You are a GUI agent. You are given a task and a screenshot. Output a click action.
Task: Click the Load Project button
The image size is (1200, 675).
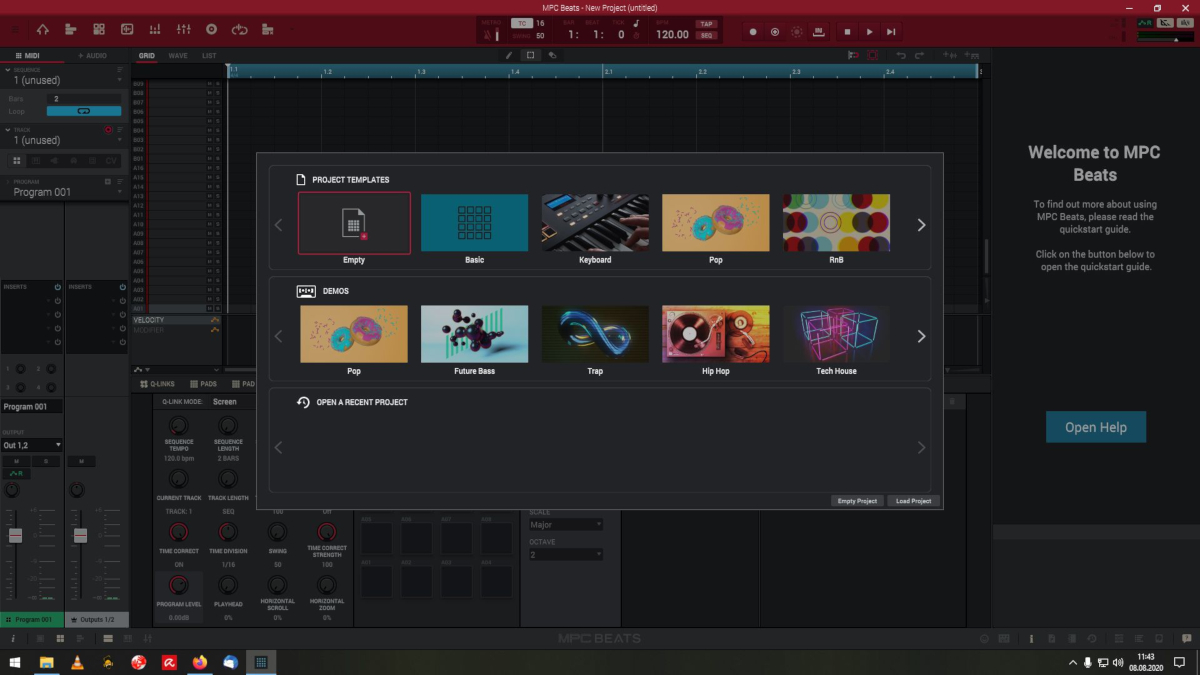[914, 501]
